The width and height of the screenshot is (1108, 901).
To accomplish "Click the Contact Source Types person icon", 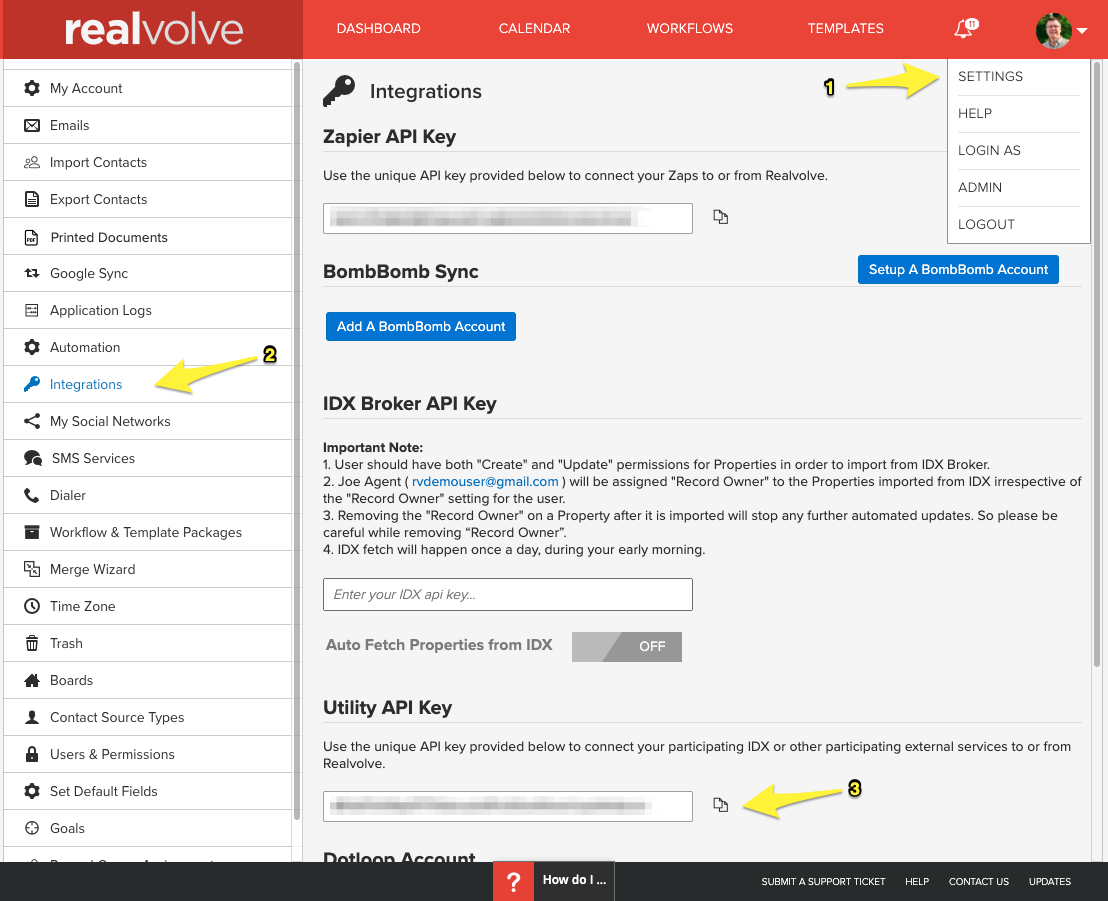I will click(x=32, y=717).
